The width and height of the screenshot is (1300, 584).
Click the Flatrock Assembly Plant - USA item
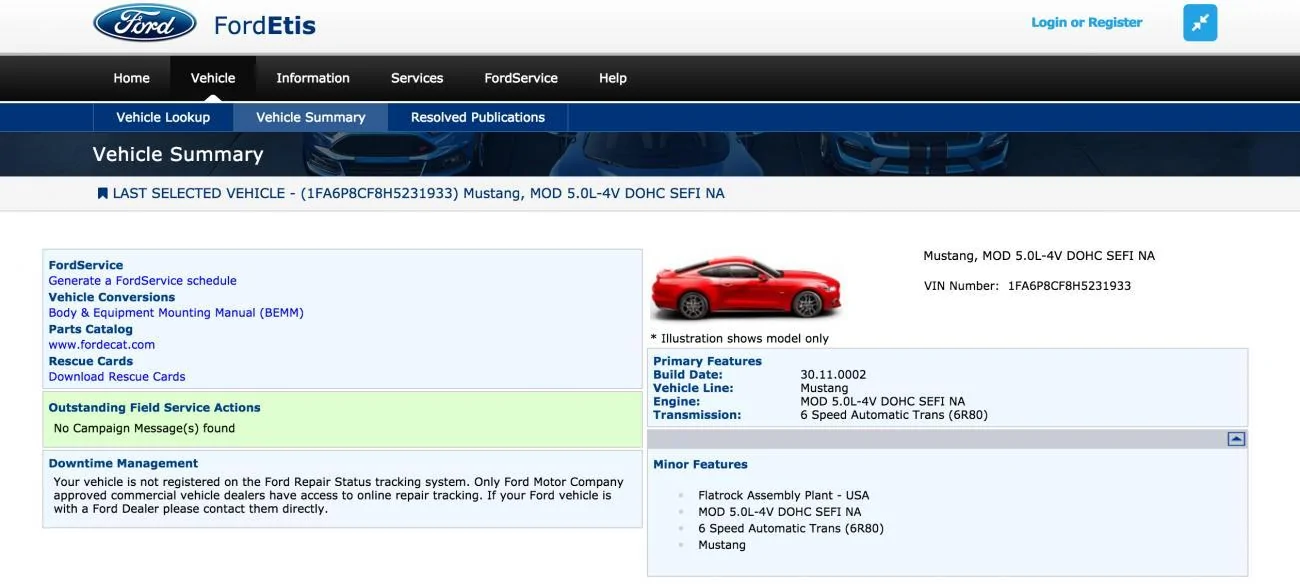pos(784,495)
